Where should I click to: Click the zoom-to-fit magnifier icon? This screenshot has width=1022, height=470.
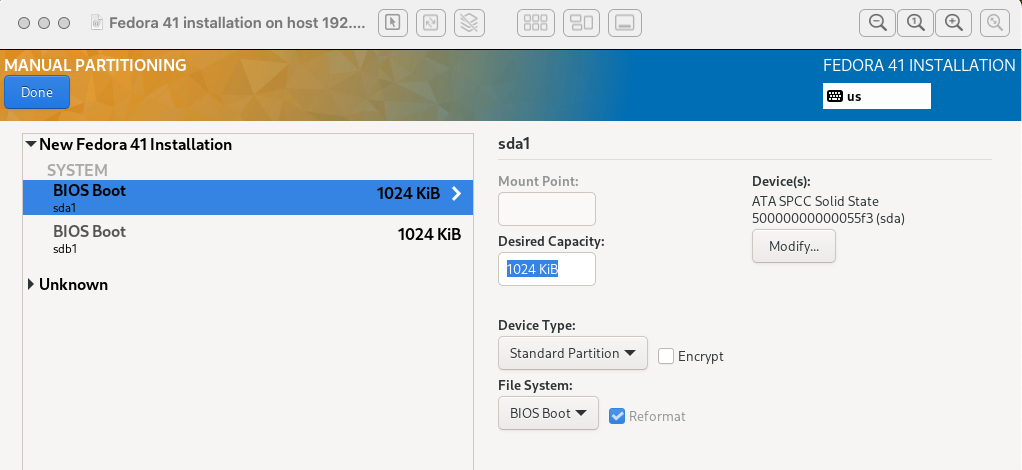pyautogui.click(x=995, y=23)
